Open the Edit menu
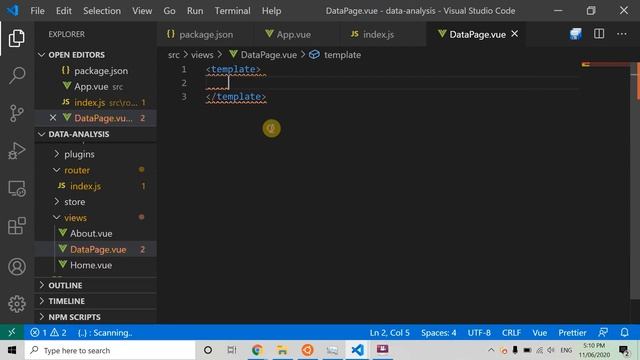Image resolution: width=640 pixels, height=360 pixels. [64, 11]
